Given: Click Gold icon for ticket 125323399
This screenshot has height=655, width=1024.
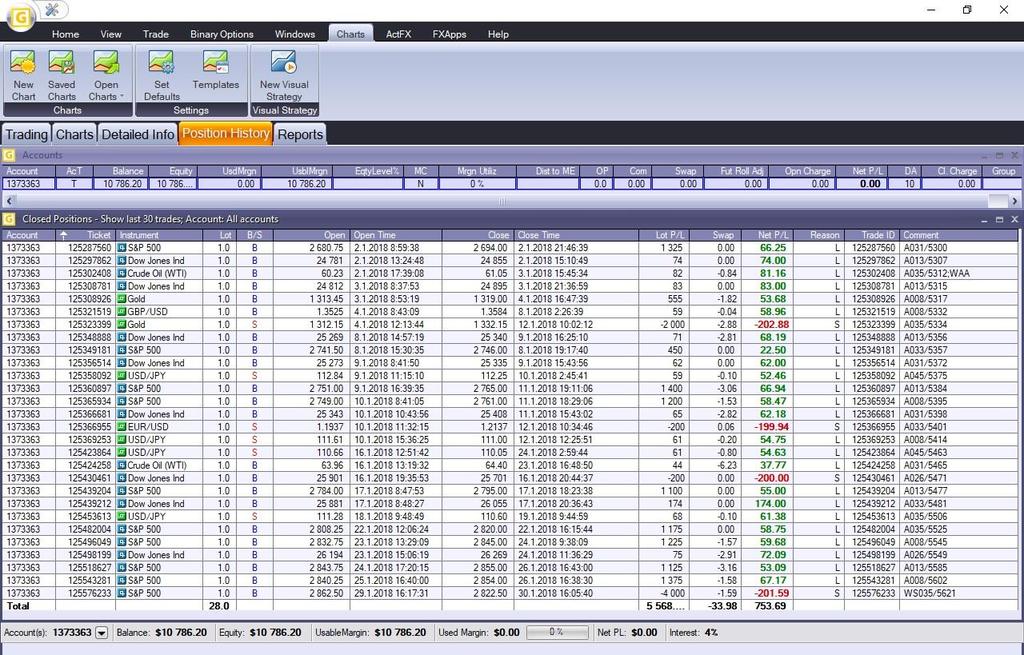Looking at the screenshot, I should coord(121,325).
